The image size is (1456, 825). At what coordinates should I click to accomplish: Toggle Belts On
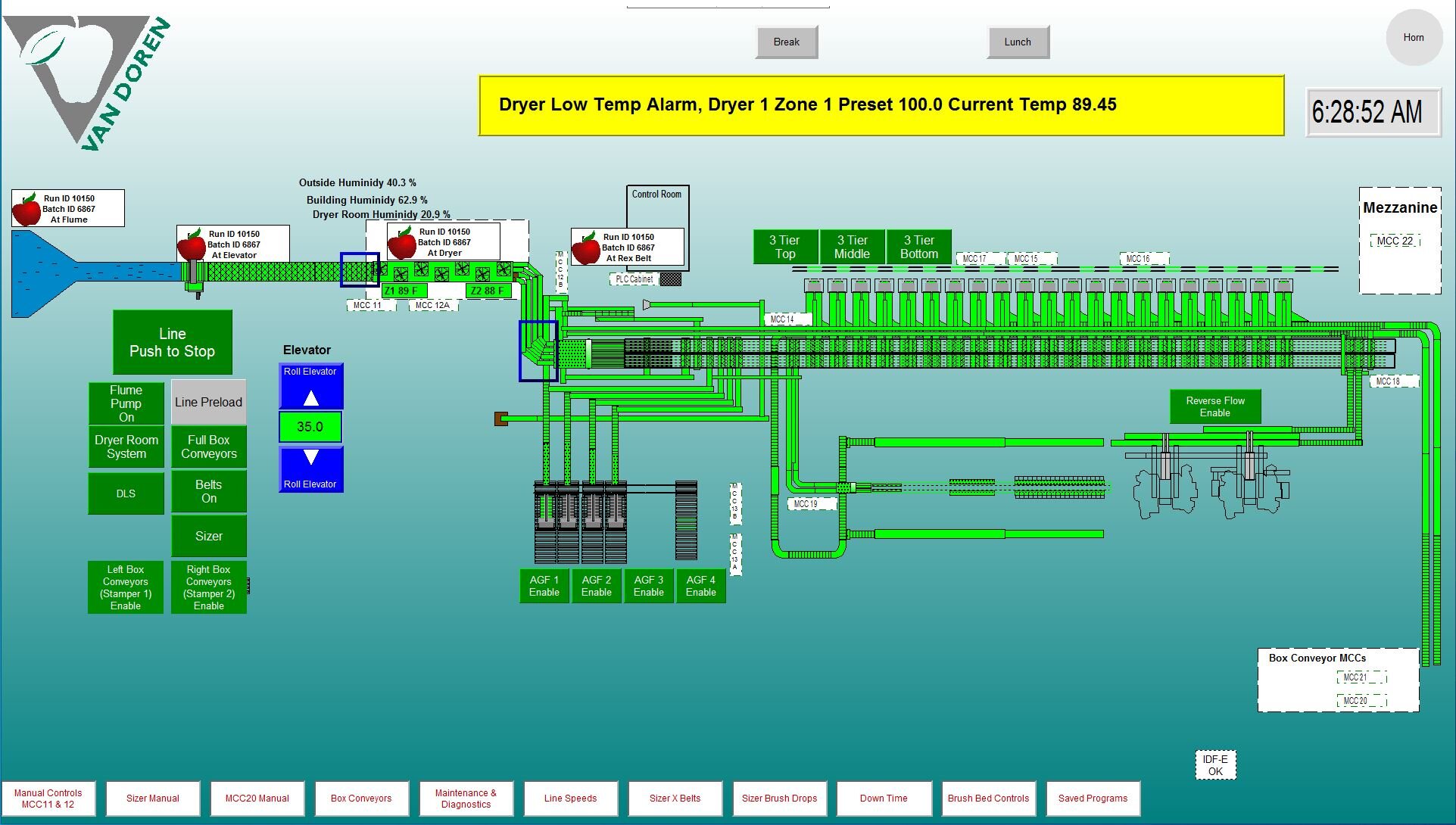pos(208,492)
